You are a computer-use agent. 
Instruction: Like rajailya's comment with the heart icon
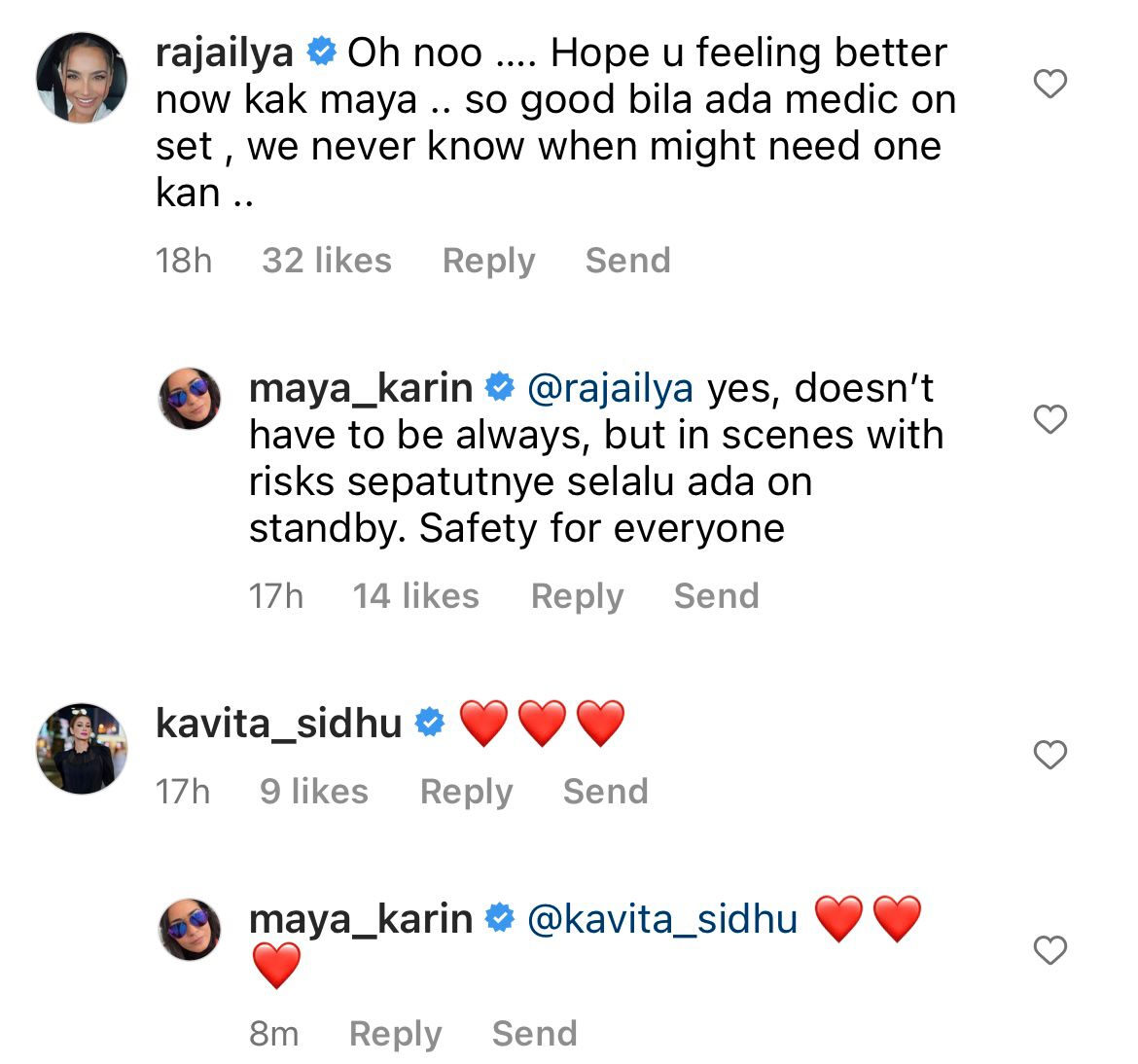pyautogui.click(x=1049, y=85)
